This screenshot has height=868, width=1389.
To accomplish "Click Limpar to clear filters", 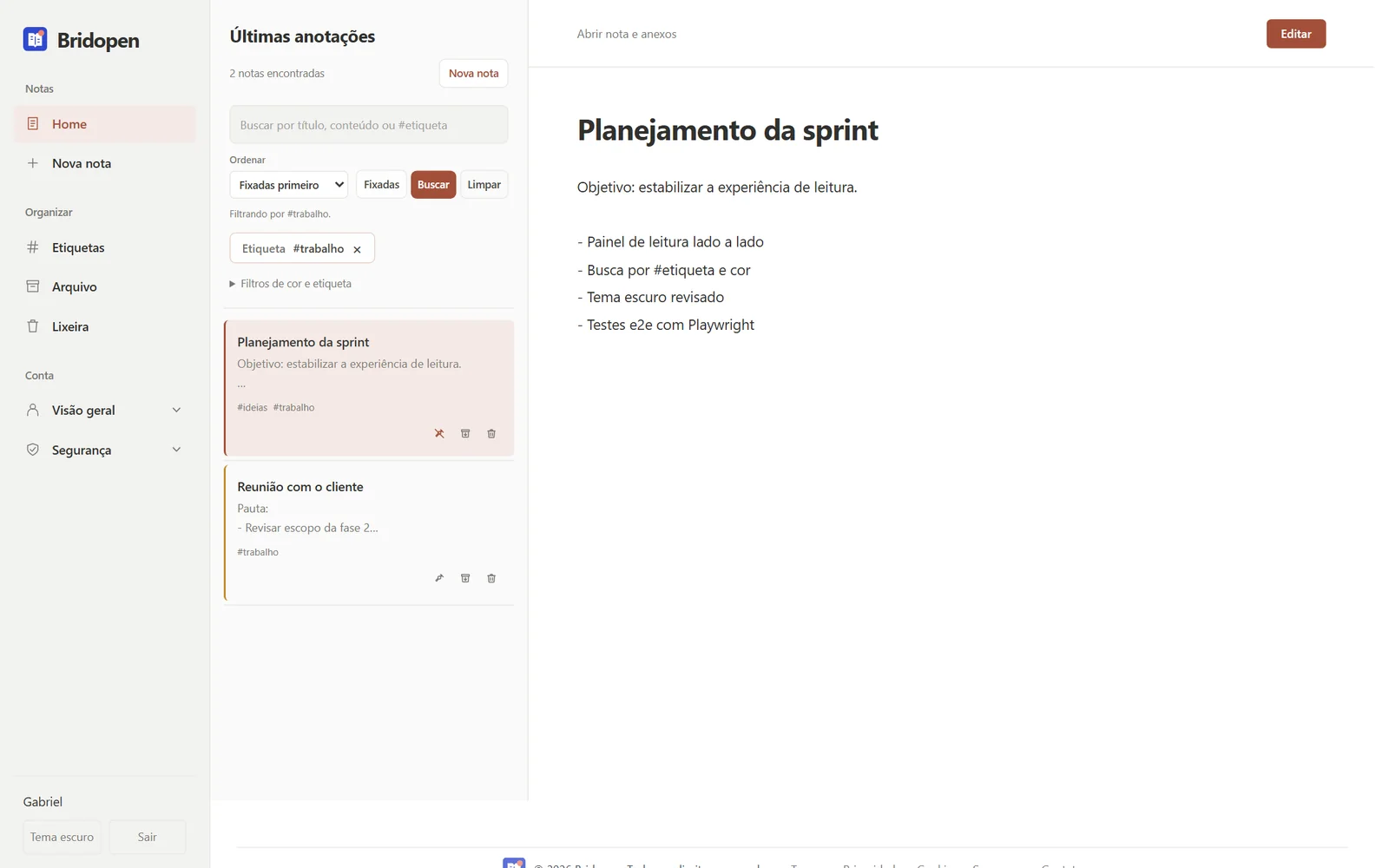I will (484, 185).
